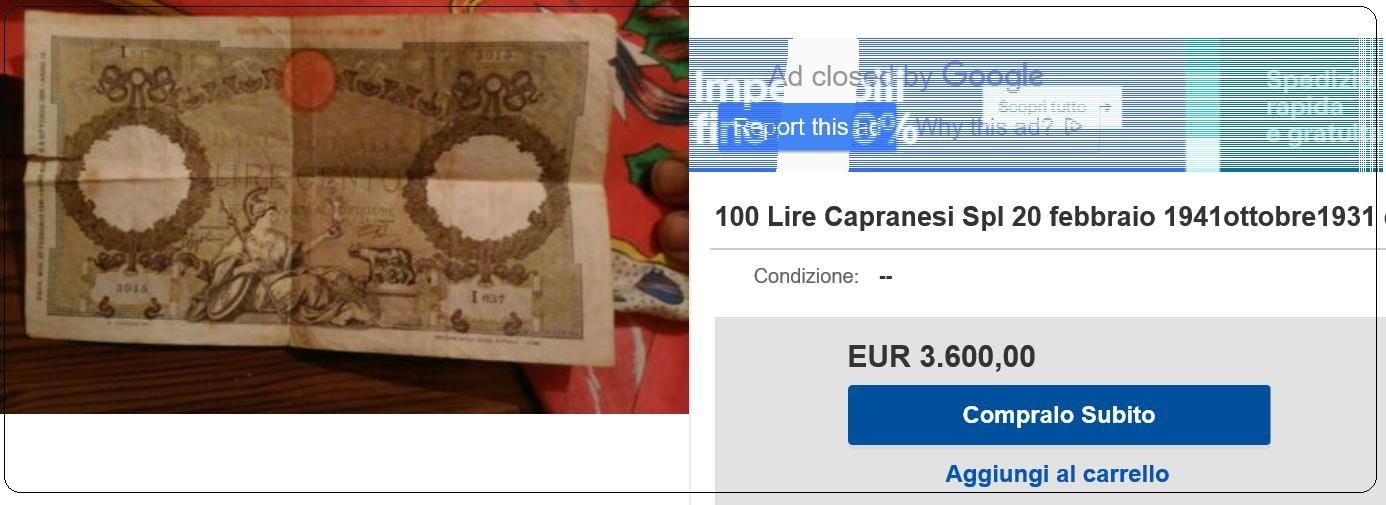This screenshot has width=1386, height=505.
Task: Click the AdChoices triangle icon
Action: coord(1074,127)
